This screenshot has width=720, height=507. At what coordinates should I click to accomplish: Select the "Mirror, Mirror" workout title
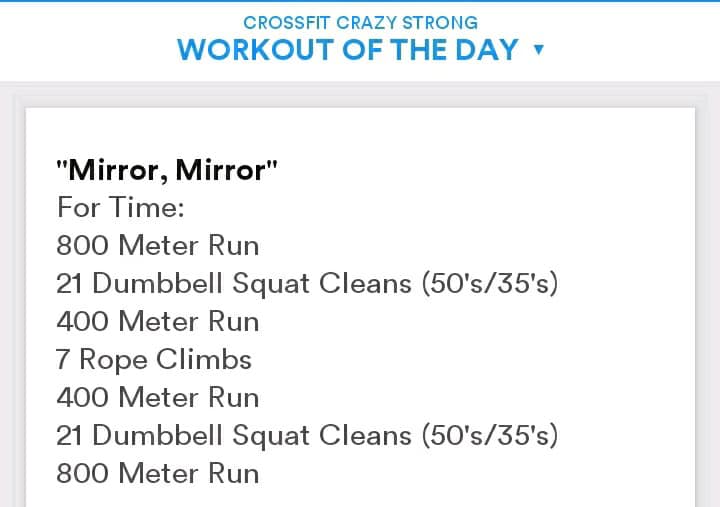click(x=167, y=170)
